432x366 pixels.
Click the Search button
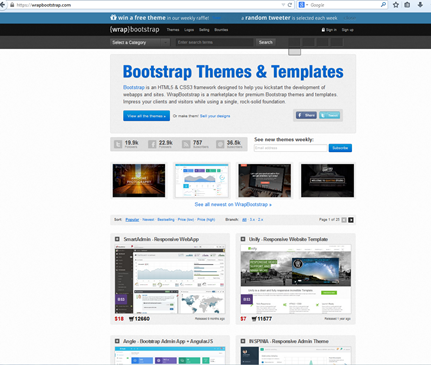pyautogui.click(x=266, y=42)
